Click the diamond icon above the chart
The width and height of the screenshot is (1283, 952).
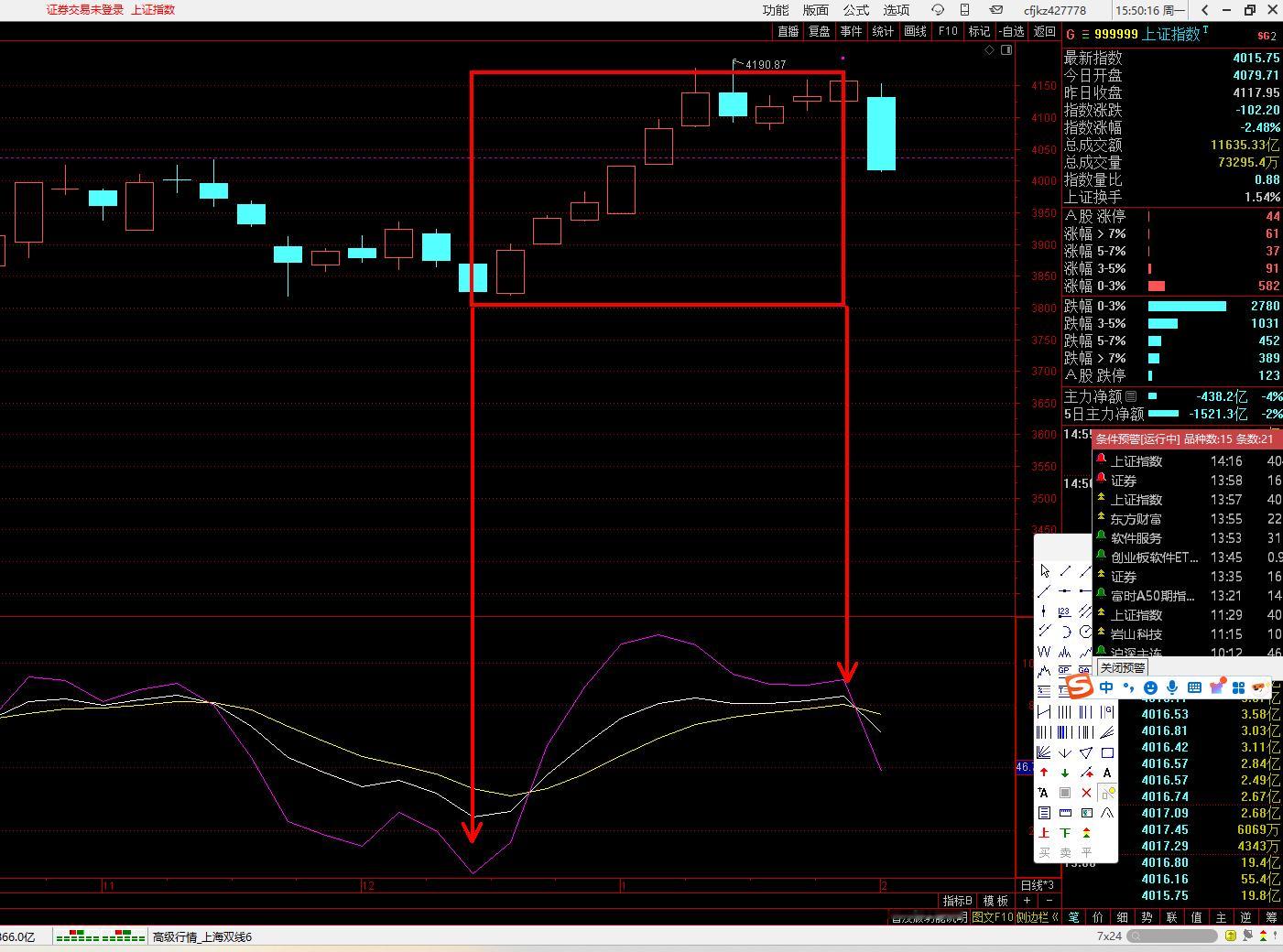989,50
